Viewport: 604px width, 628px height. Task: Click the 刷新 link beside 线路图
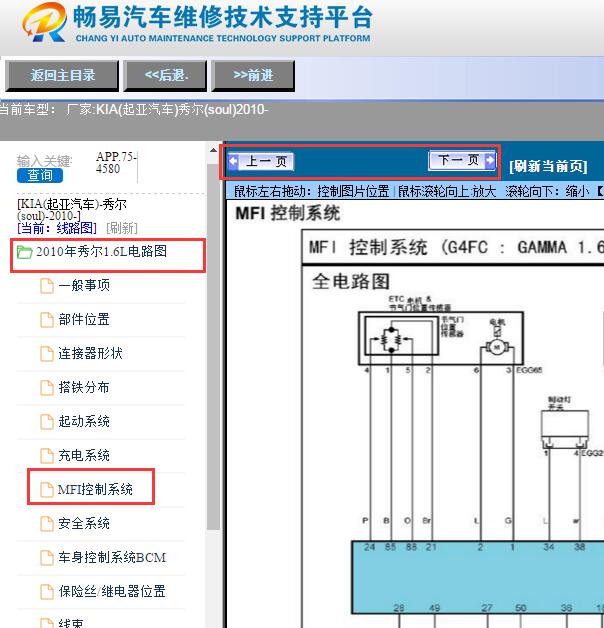pos(122,228)
